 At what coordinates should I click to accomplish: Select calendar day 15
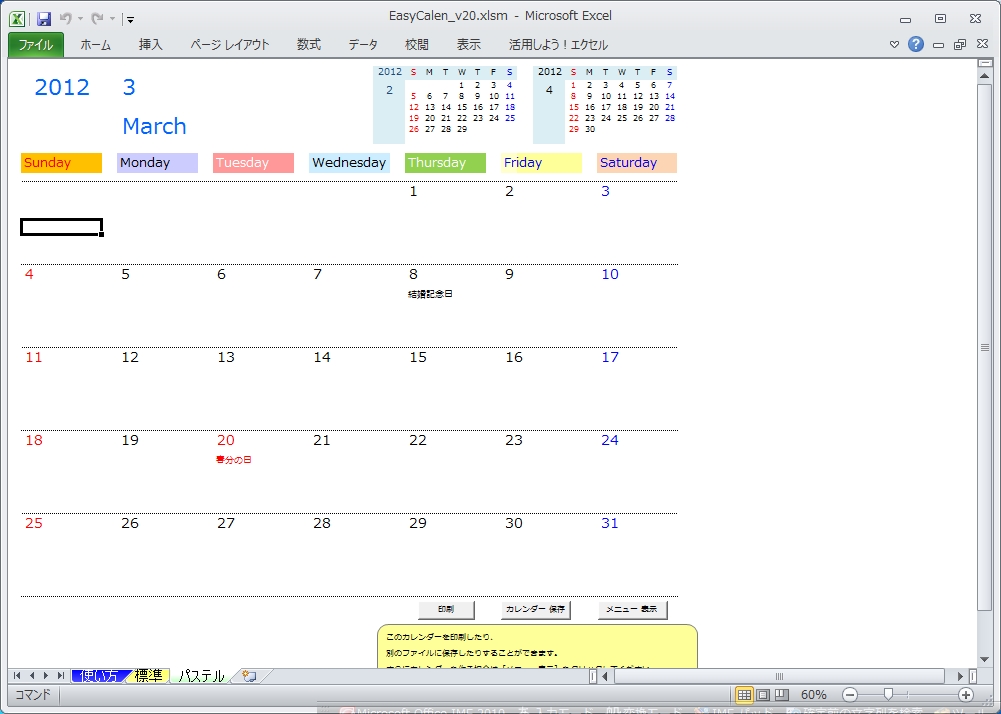coord(418,357)
